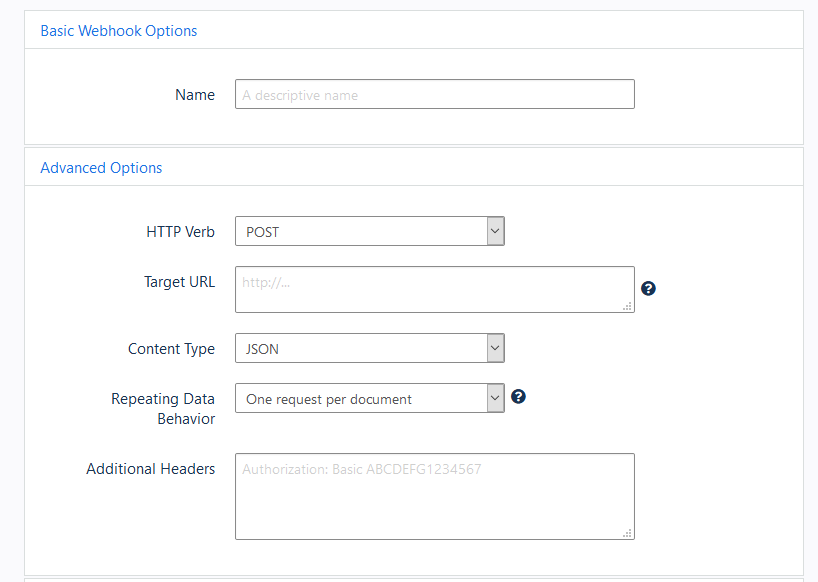The height and width of the screenshot is (582, 818).
Task: Click the Basic Webhook Options heading
Action: click(118, 31)
